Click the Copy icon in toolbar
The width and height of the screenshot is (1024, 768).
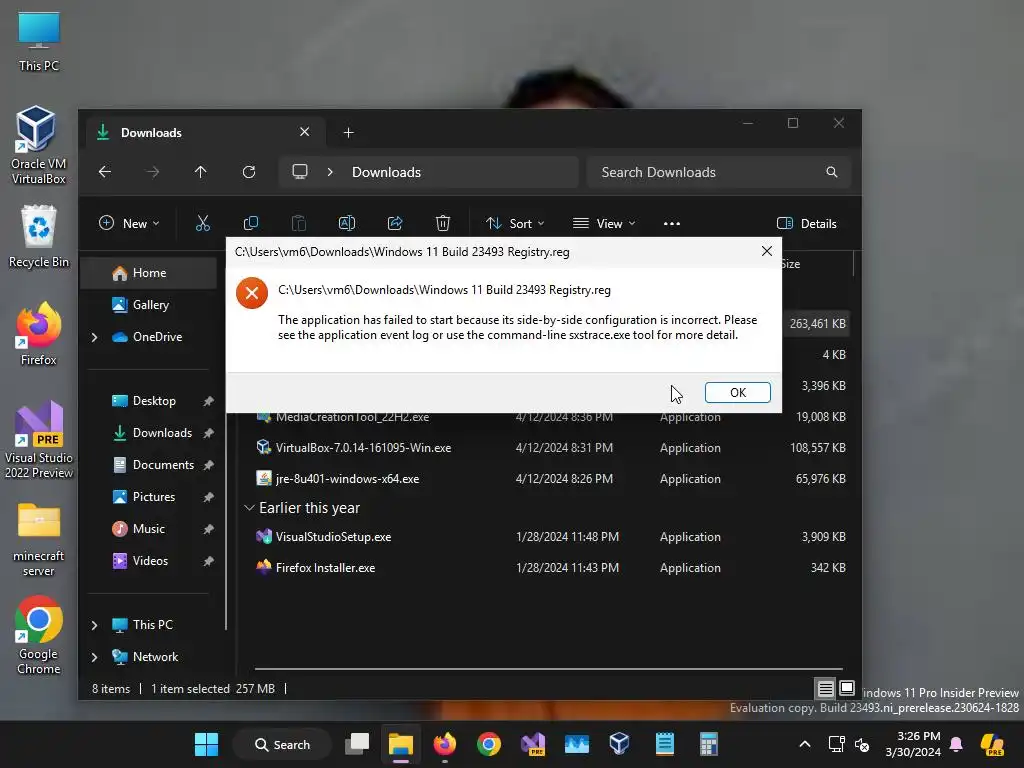(x=251, y=223)
